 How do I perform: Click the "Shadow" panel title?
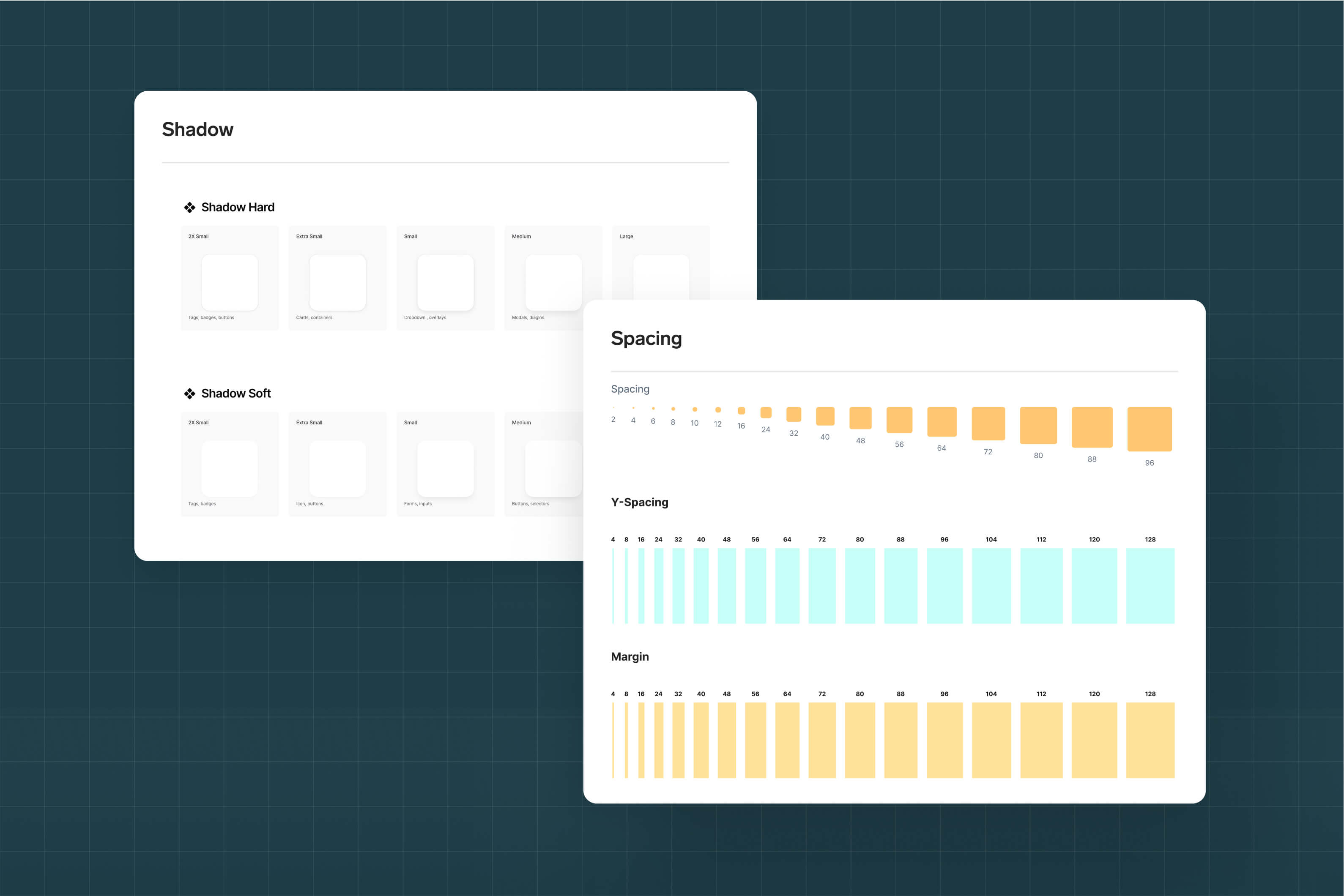click(x=198, y=130)
